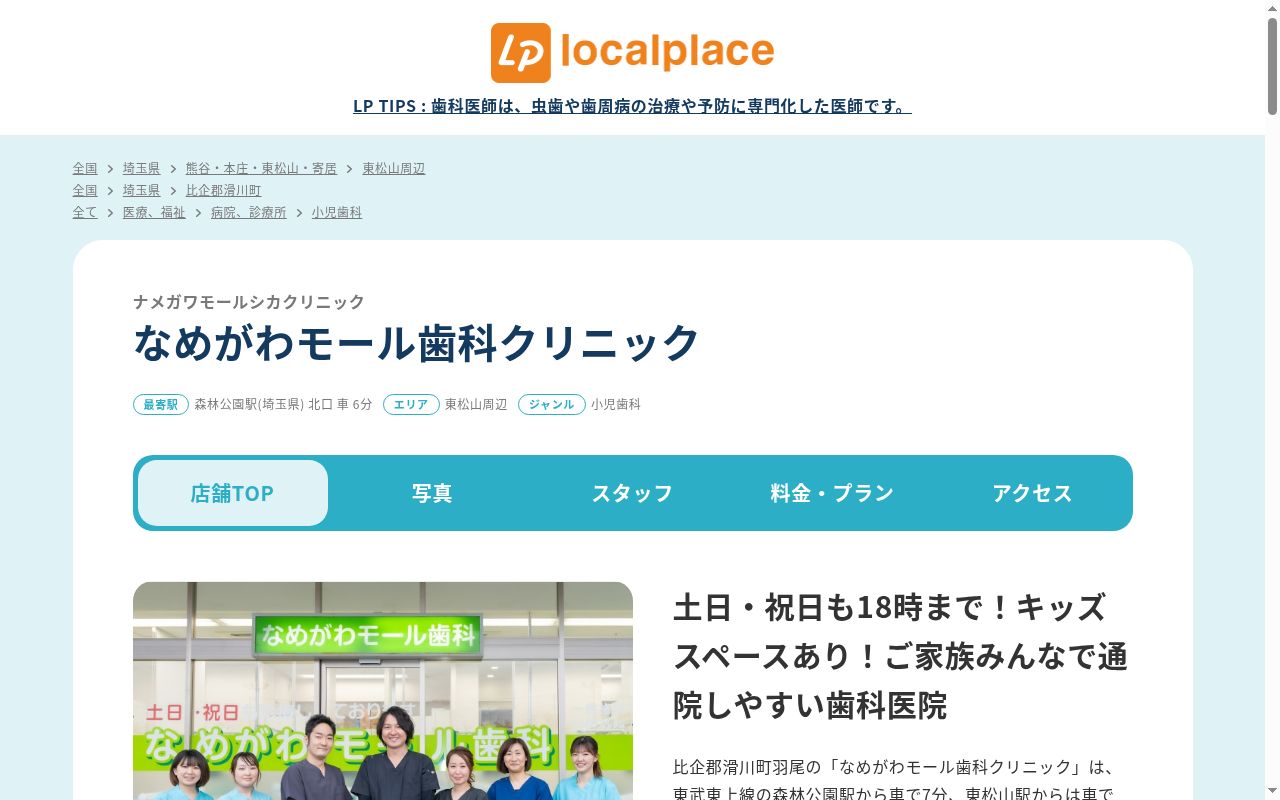The height and width of the screenshot is (800, 1280).
Task: Click the clinic title なめがわモール歯科クリニック
Action: tap(417, 343)
